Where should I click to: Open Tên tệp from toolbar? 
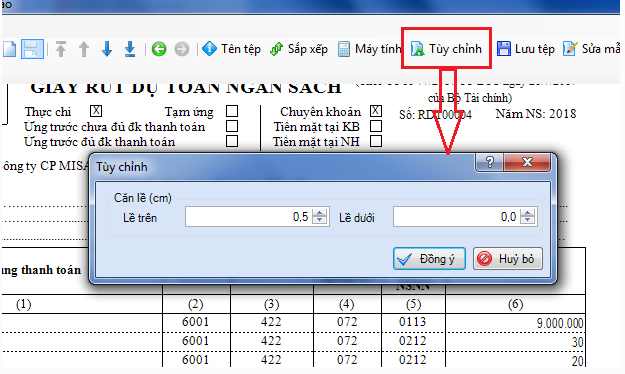pyautogui.click(x=231, y=49)
